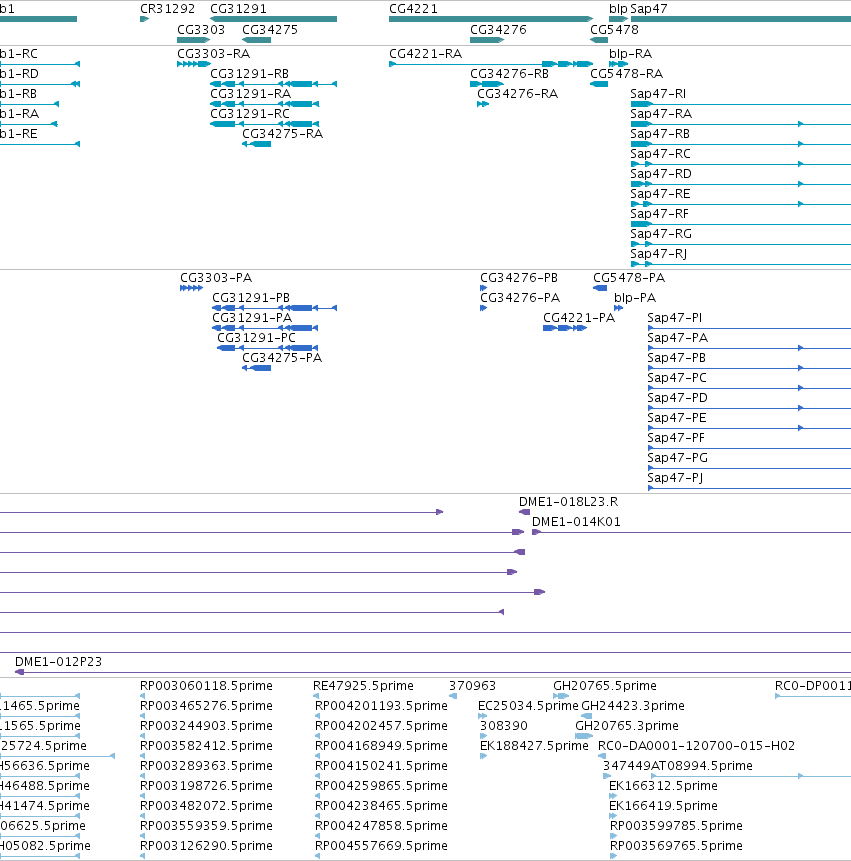The height and width of the screenshot is (861, 851).
Task: Click the CG4221 gene bar
Action: [x=491, y=19]
